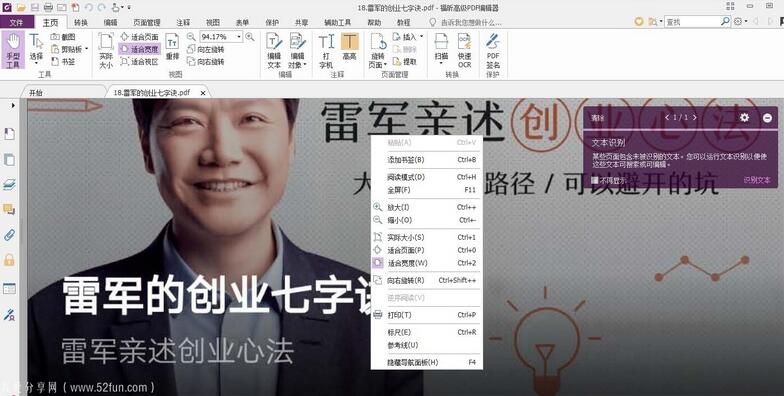Viewport: 784px width, 396px height.
Task: Choose 全屏(F) in context menu
Action: [426, 190]
